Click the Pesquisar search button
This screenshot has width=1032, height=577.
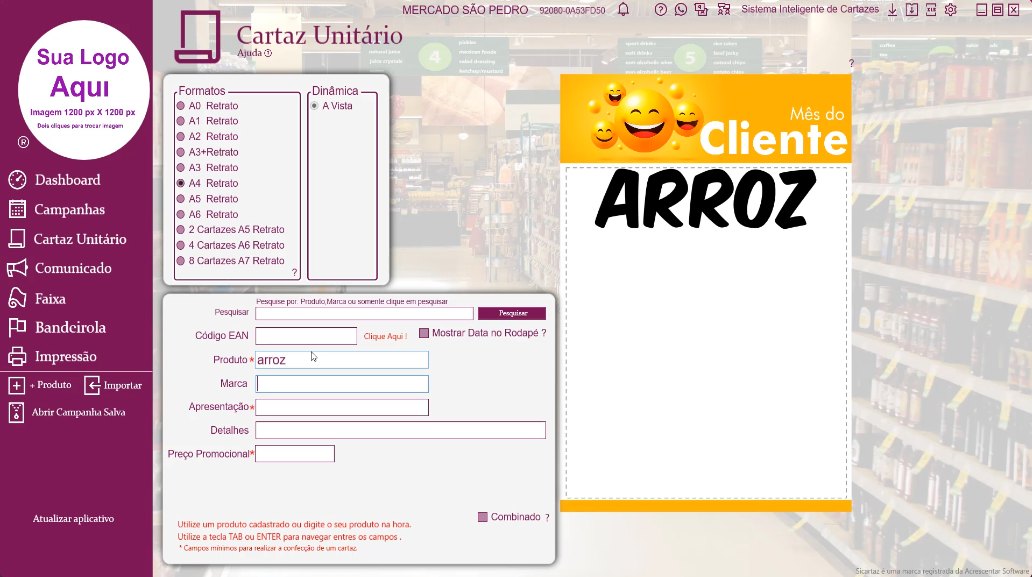click(511, 312)
